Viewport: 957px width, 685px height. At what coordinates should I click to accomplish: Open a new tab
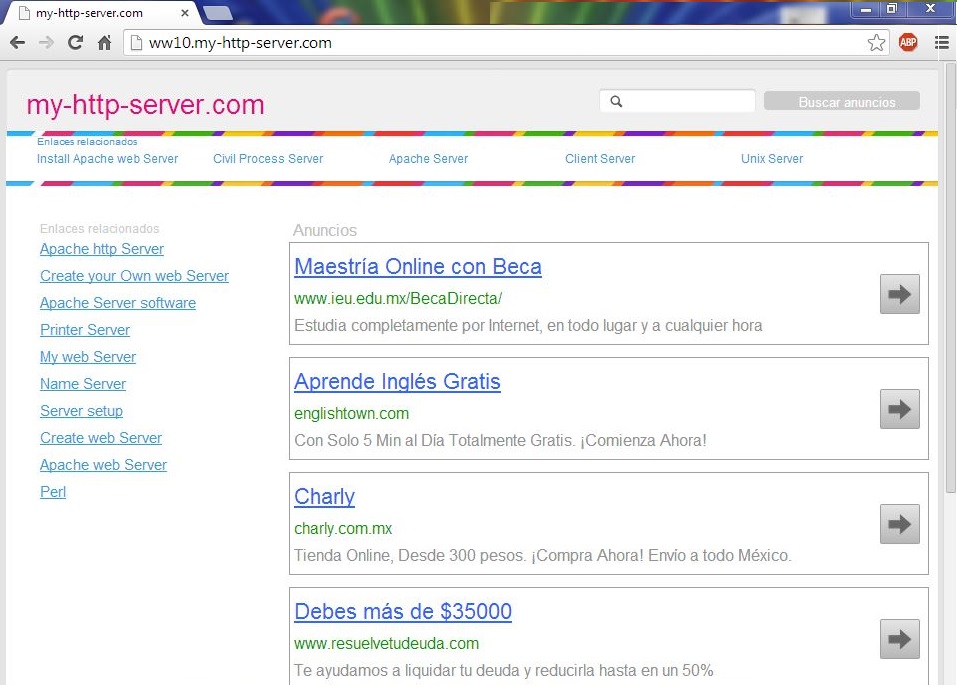pyautogui.click(x=217, y=13)
